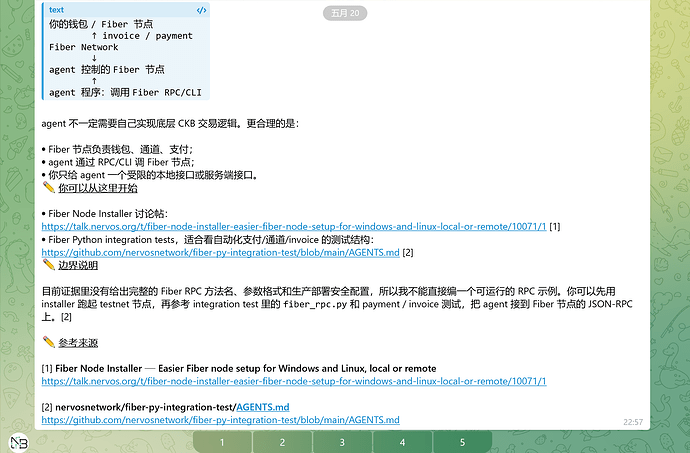The image size is (690, 453).
Task: Click the '↑ invoice / payment' code line
Action: pyautogui.click(x=142, y=36)
